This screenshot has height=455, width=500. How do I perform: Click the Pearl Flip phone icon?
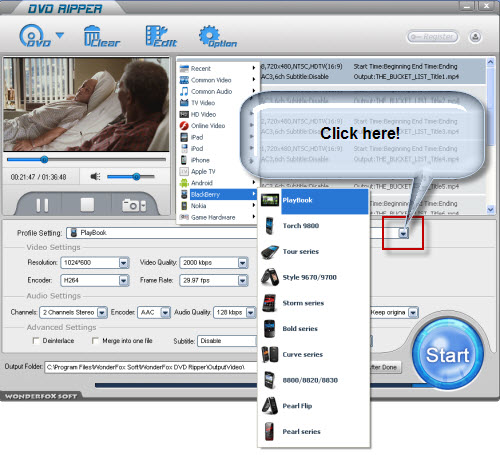pyautogui.click(x=270, y=405)
